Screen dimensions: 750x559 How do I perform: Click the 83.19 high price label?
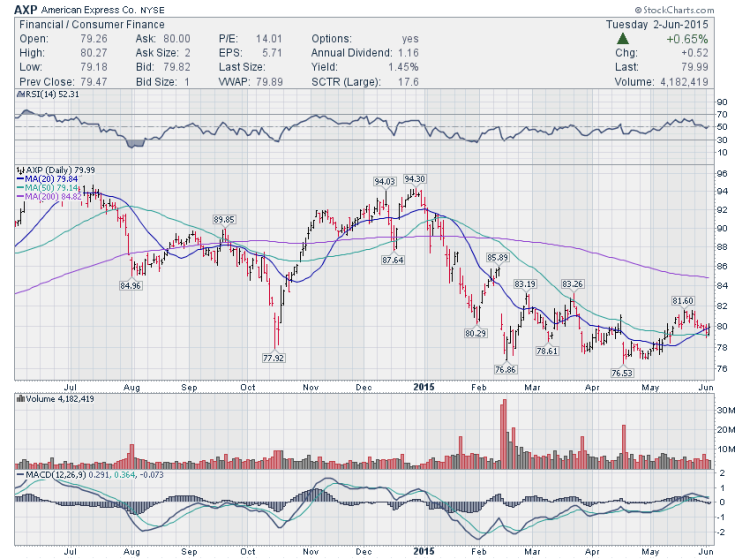(525, 284)
